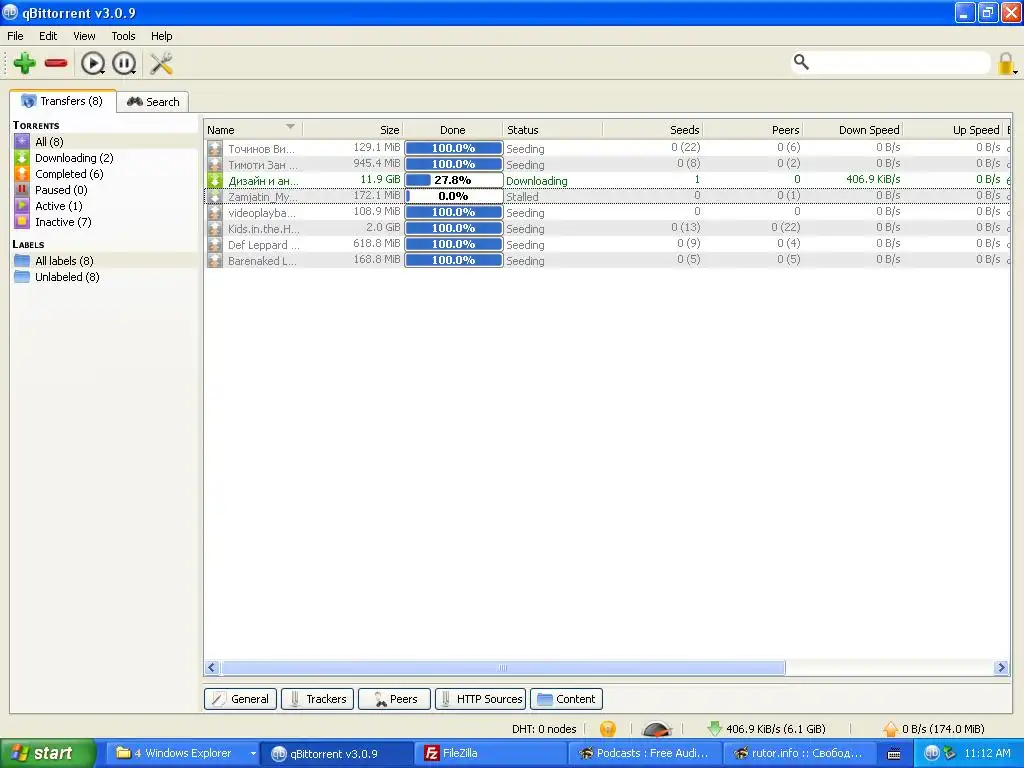Open the Edit menu
This screenshot has height=768, width=1024.
tap(48, 36)
